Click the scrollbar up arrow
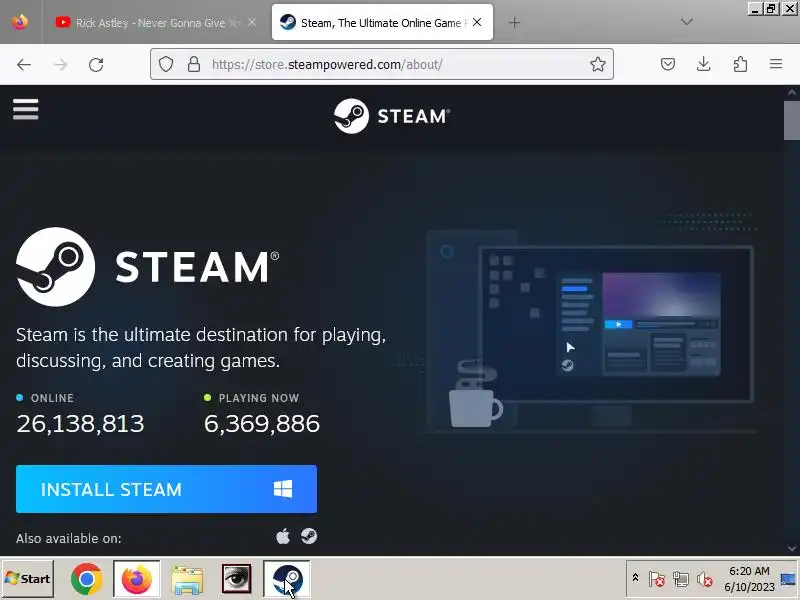 [x=791, y=92]
